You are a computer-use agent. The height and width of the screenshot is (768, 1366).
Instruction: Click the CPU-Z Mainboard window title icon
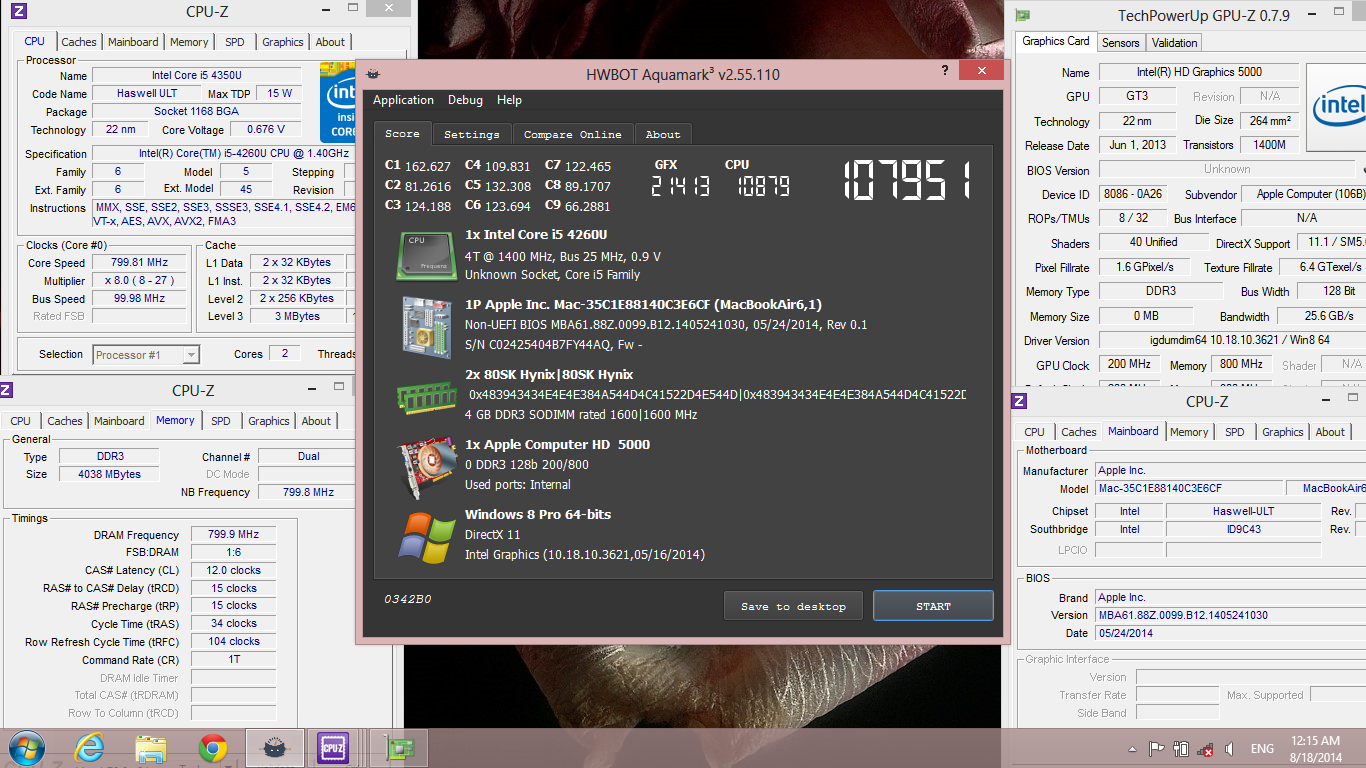[1019, 401]
